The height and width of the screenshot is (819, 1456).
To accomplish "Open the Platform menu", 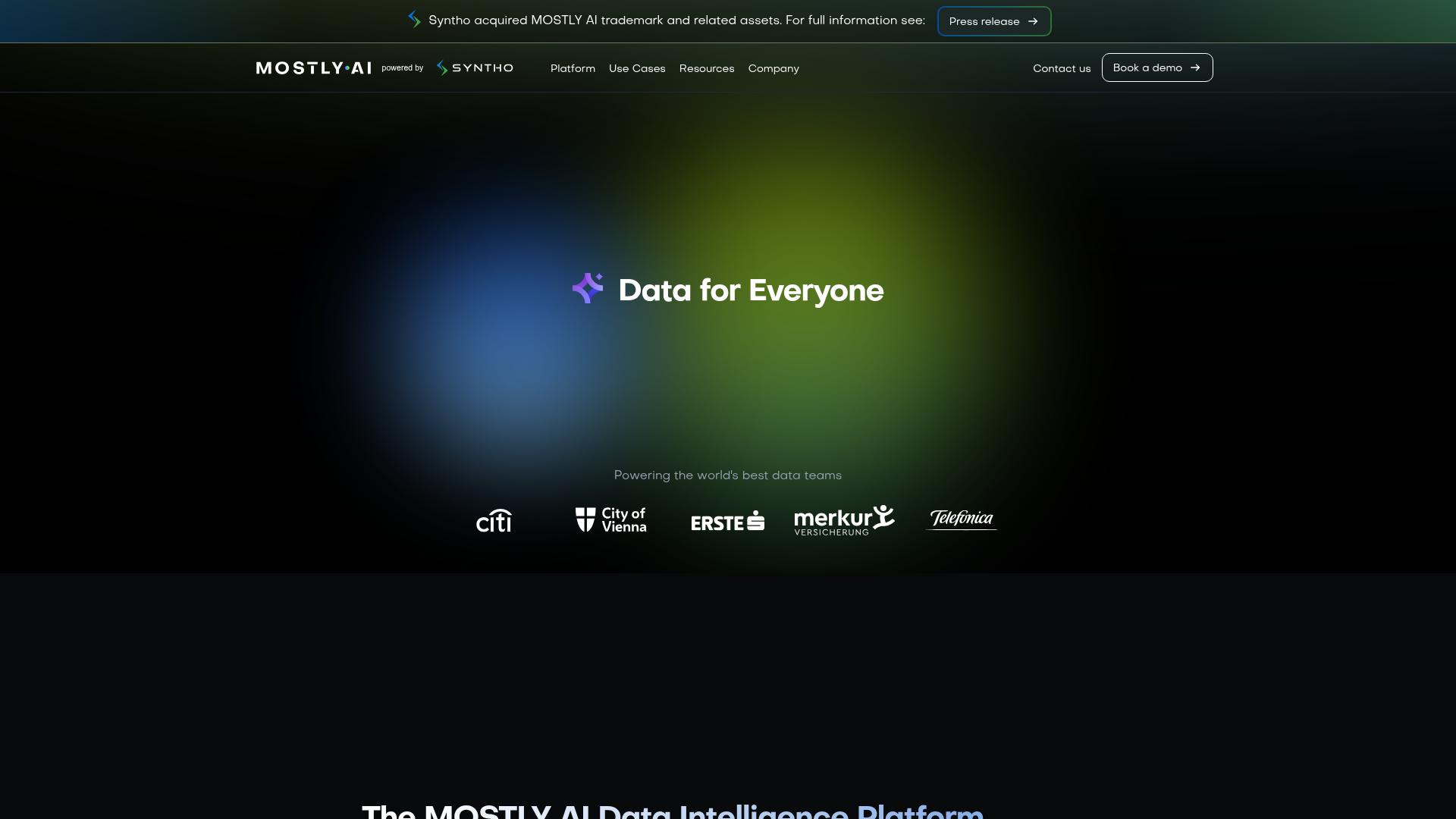I will [x=573, y=68].
